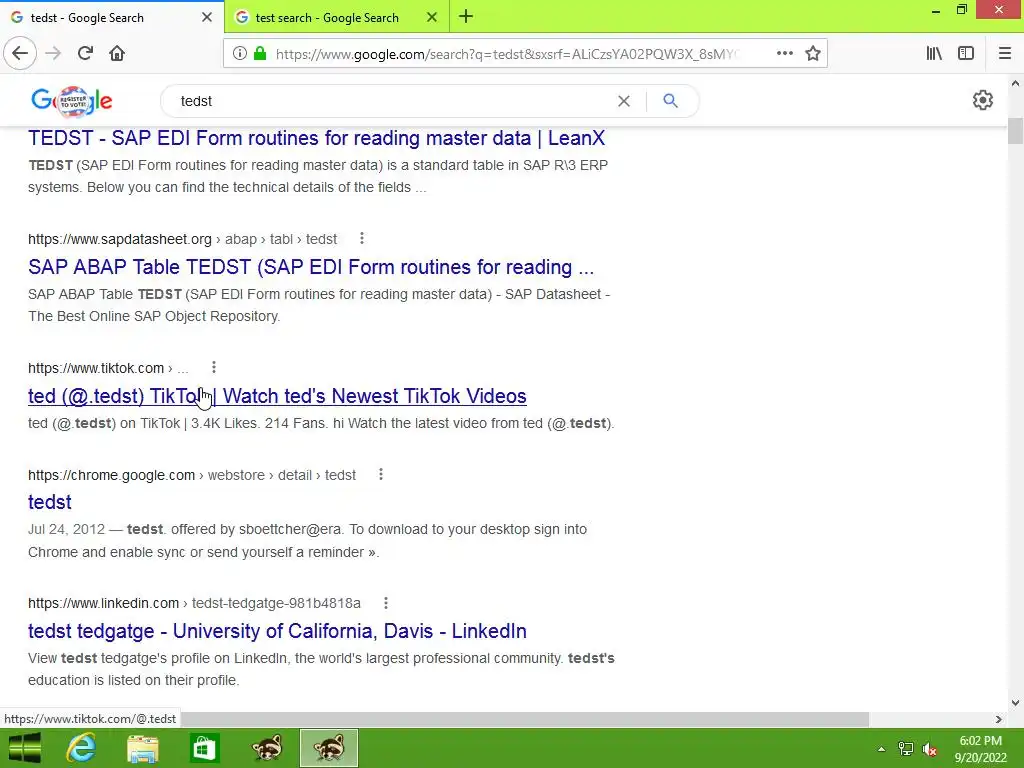Click the blue magnifier search button
Image resolution: width=1024 pixels, height=768 pixels.
[670, 101]
